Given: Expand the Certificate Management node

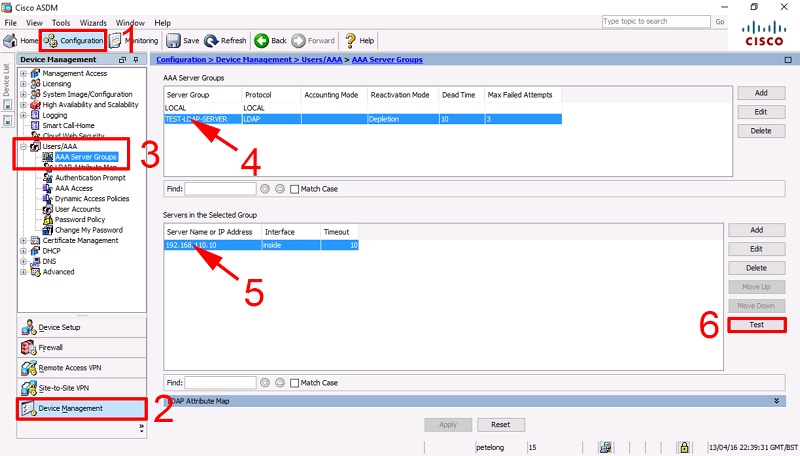Looking at the screenshot, I should pyautogui.click(x=23, y=240).
